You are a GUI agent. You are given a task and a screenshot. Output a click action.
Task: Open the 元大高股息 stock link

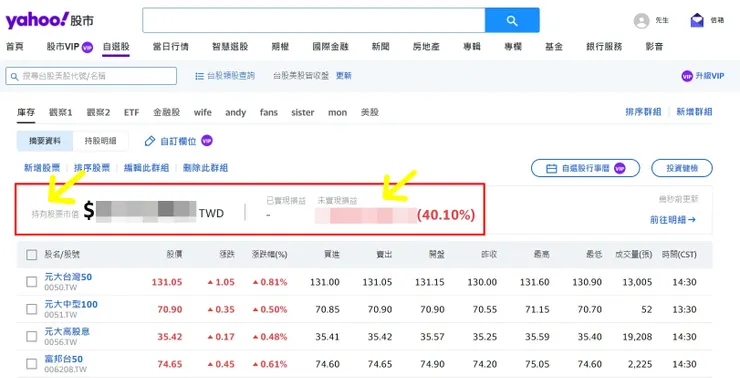[x=67, y=332]
